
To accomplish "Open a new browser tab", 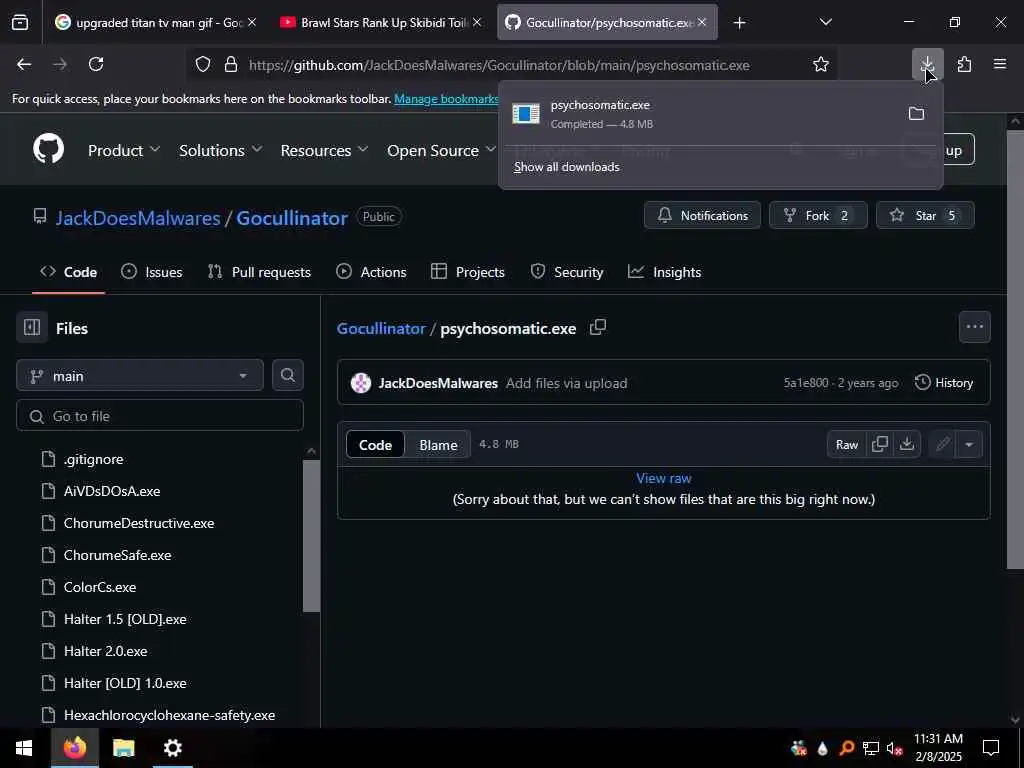I will [x=739, y=22].
